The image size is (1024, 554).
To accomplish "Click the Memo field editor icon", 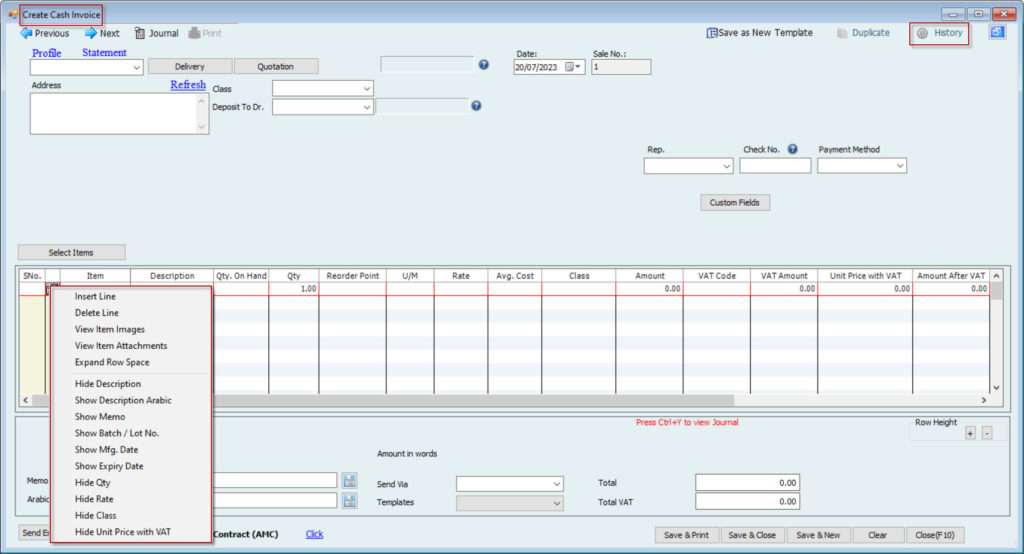I will point(349,481).
